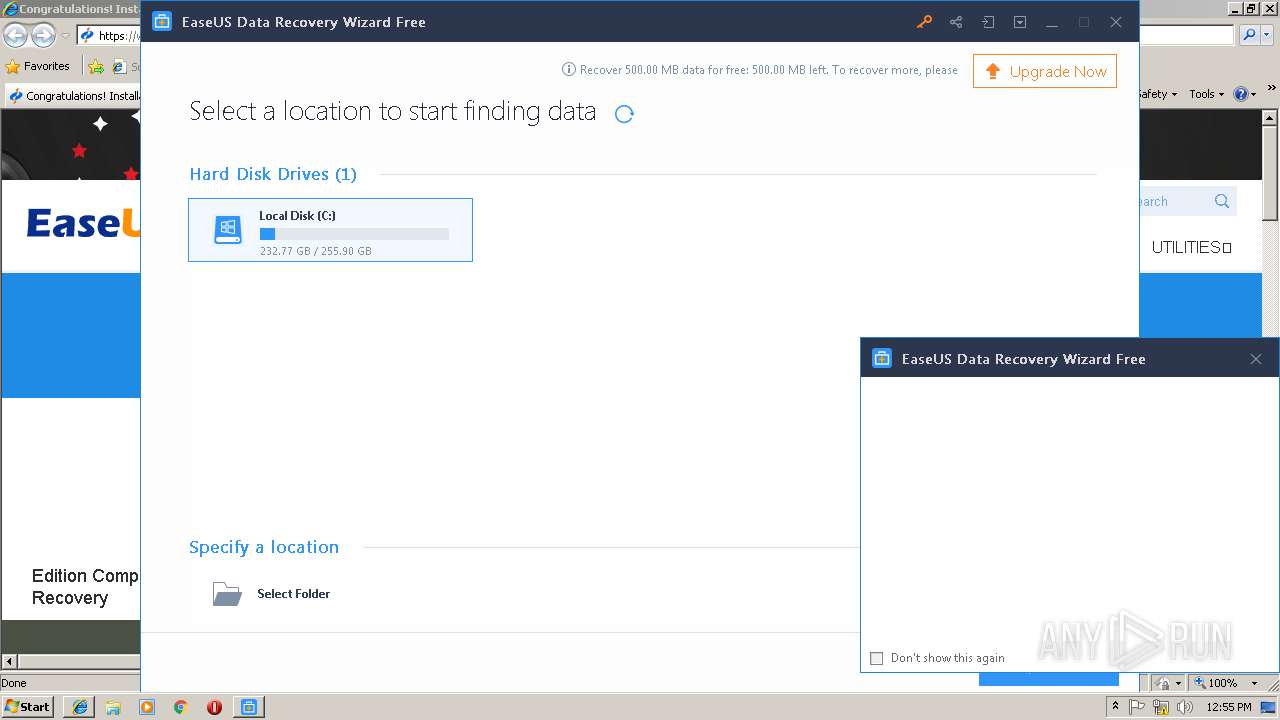Click the Action Center flag tray icon
This screenshot has width=1280, height=720.
point(1137,707)
